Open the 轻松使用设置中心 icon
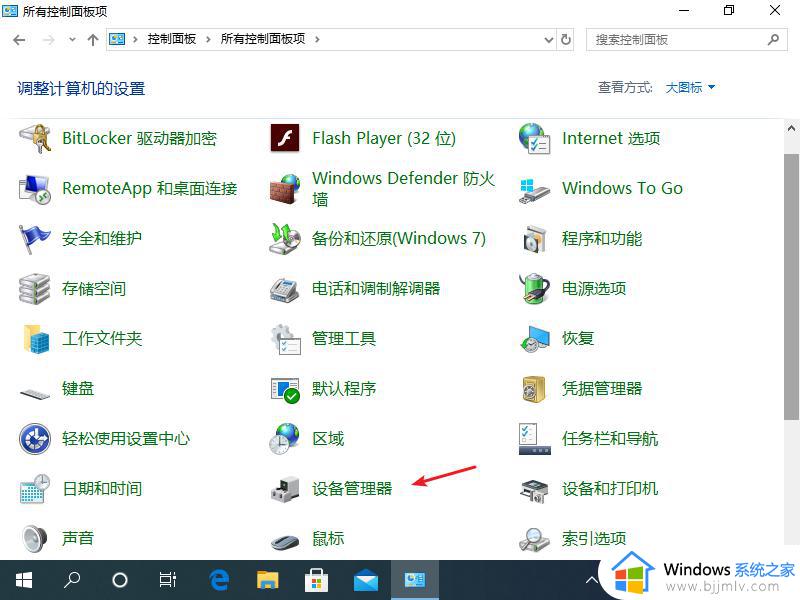This screenshot has height=600, width=800. coord(35,439)
